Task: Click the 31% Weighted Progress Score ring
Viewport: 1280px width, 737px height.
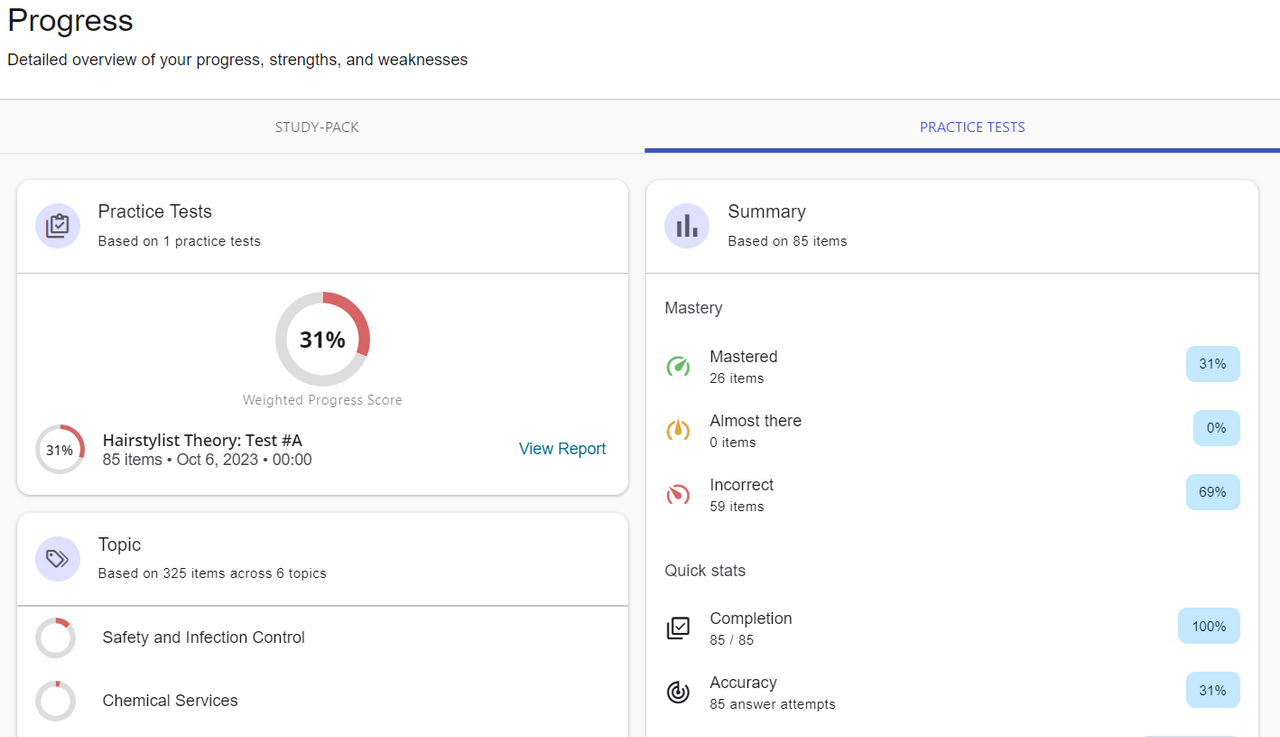Action: click(x=323, y=339)
